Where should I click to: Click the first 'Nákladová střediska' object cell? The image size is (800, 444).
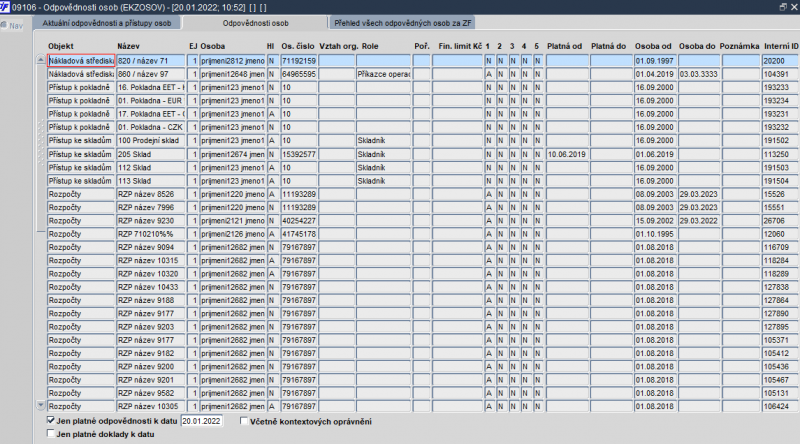(x=81, y=61)
